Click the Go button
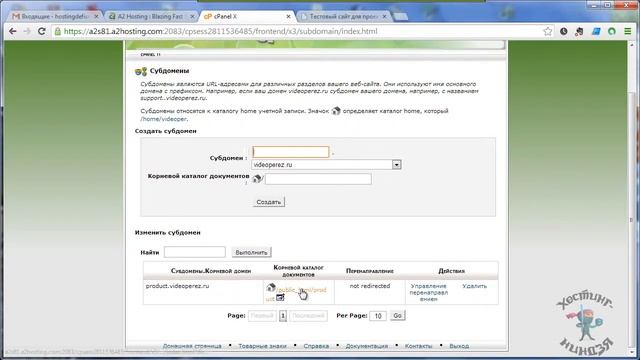The width and height of the screenshot is (640, 360). [x=397, y=316]
